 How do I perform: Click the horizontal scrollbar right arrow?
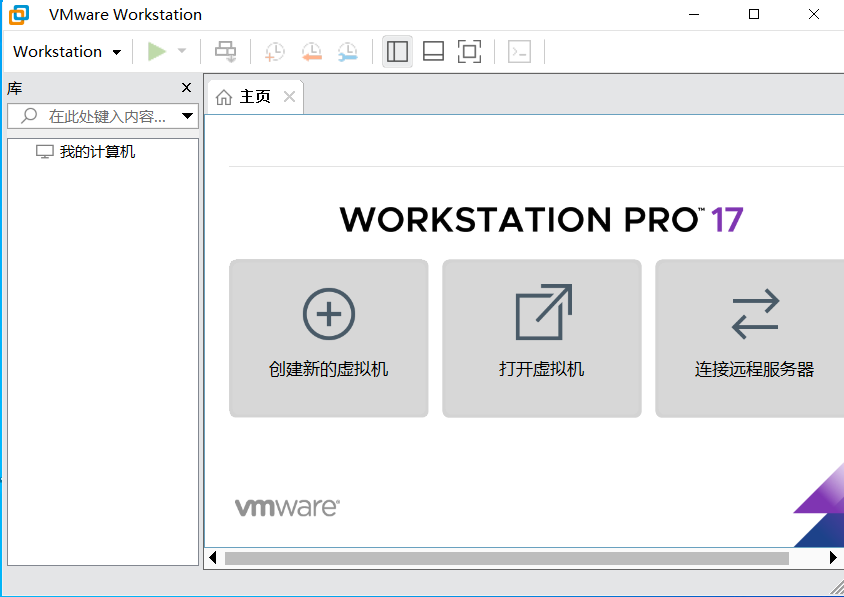833,558
